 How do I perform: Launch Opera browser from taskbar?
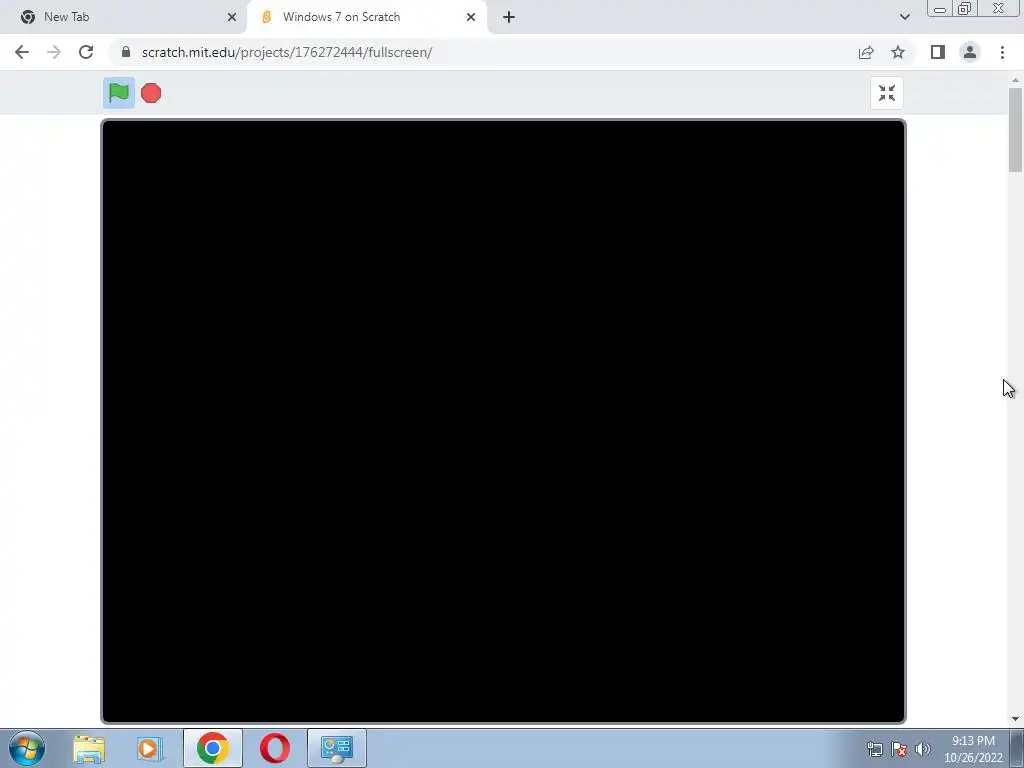click(x=275, y=748)
